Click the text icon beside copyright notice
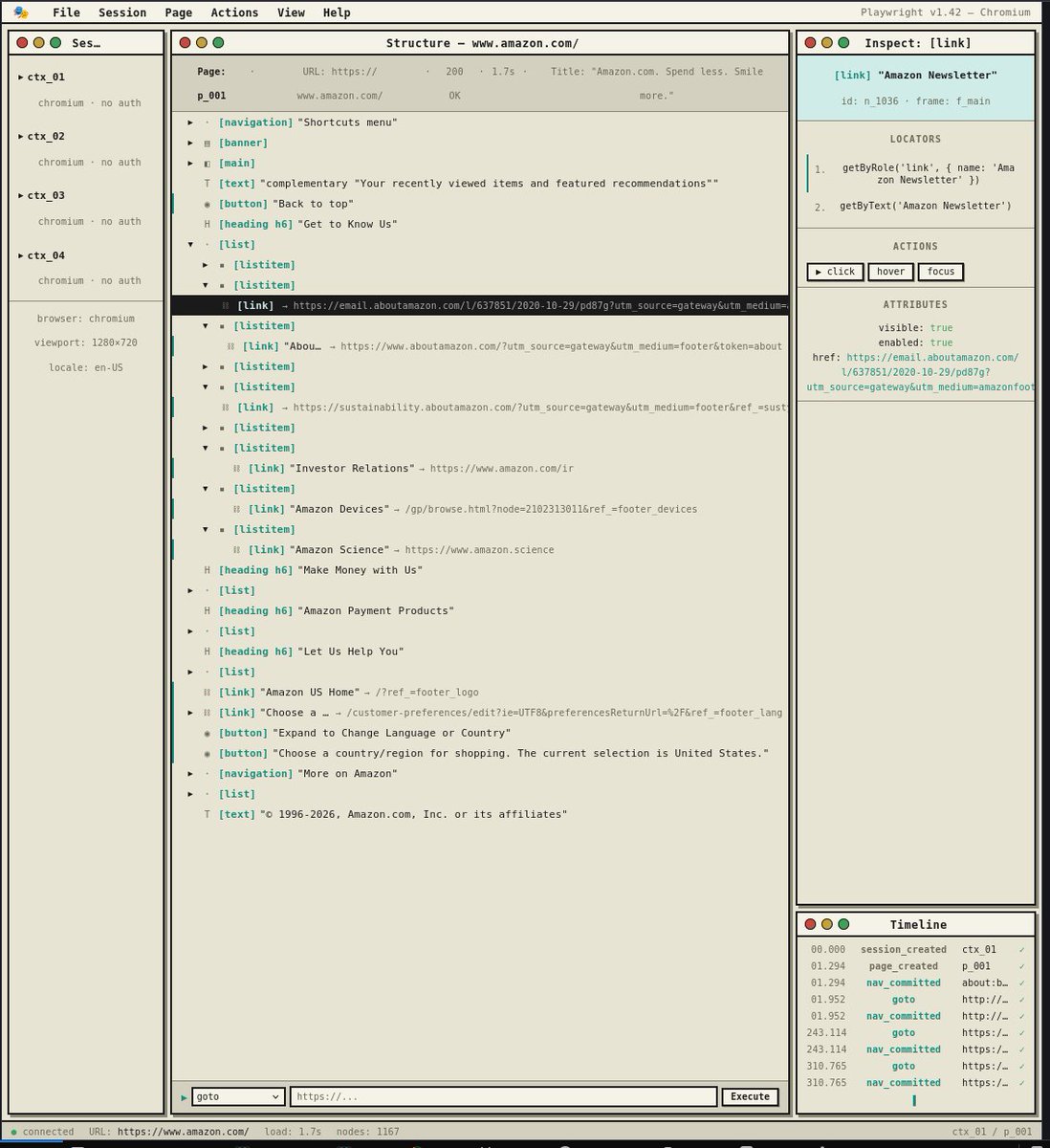 tap(207, 814)
